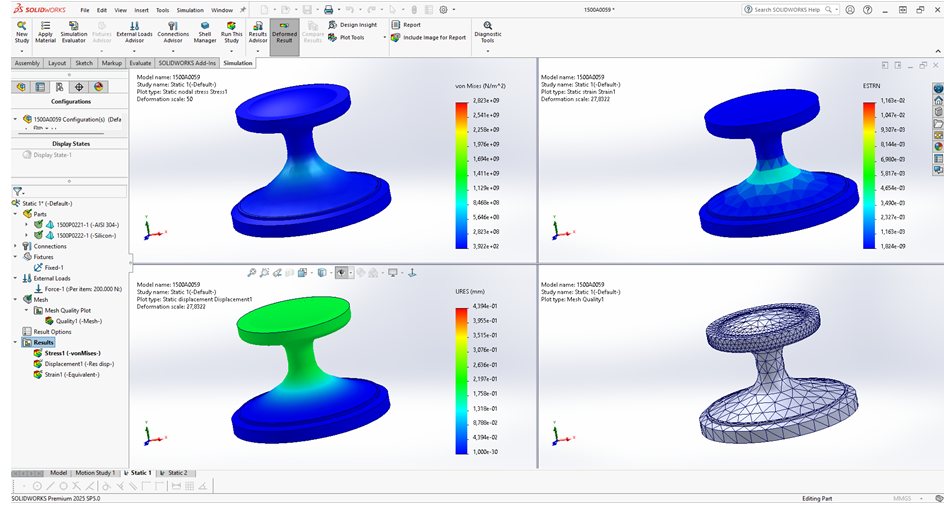Launch the Simulation Evaluator
This screenshot has width=944, height=505.
click(73, 32)
